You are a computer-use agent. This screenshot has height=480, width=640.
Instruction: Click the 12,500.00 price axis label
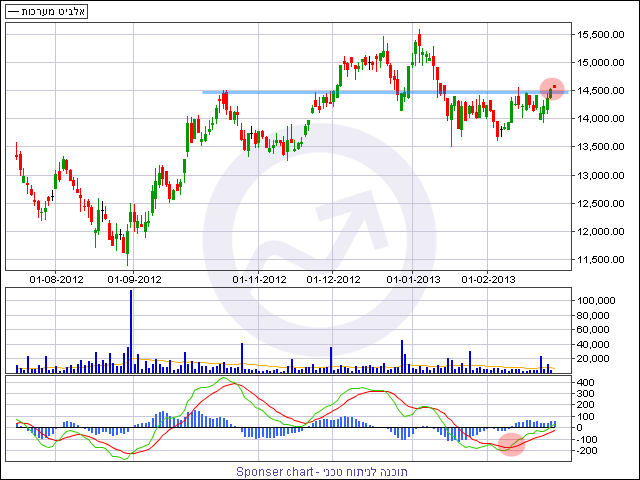(600, 204)
